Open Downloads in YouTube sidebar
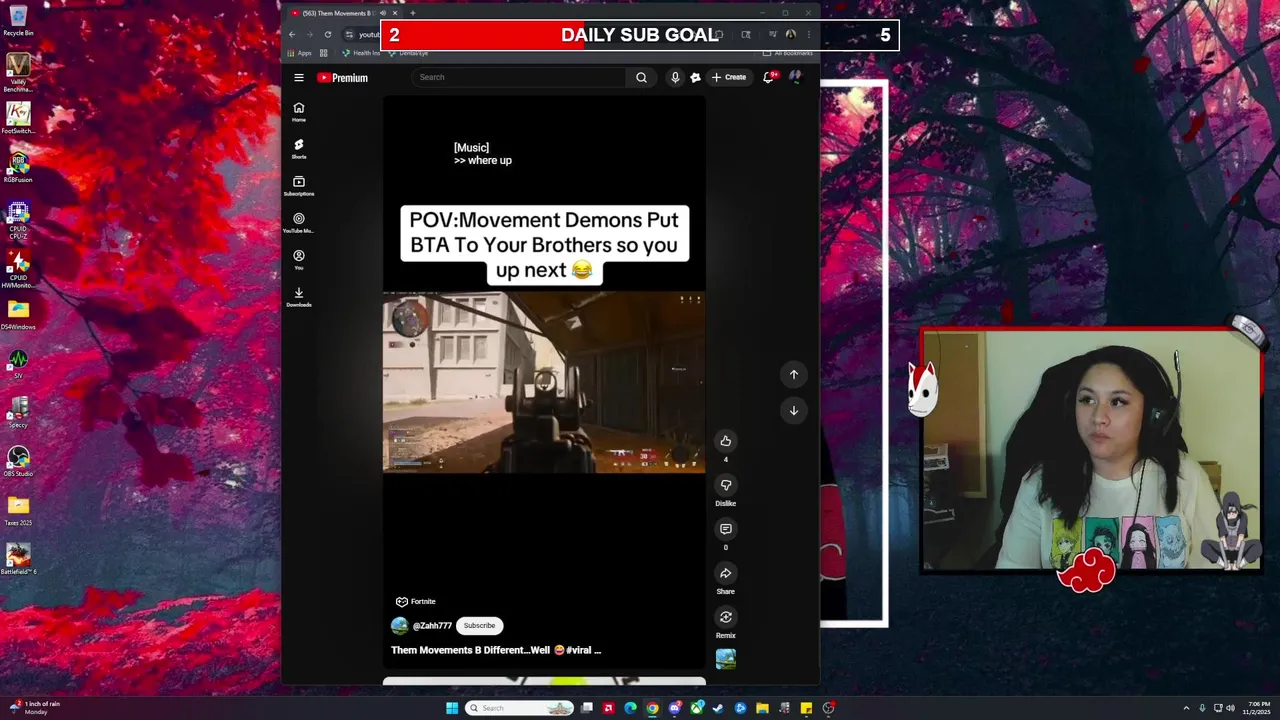 point(298,297)
